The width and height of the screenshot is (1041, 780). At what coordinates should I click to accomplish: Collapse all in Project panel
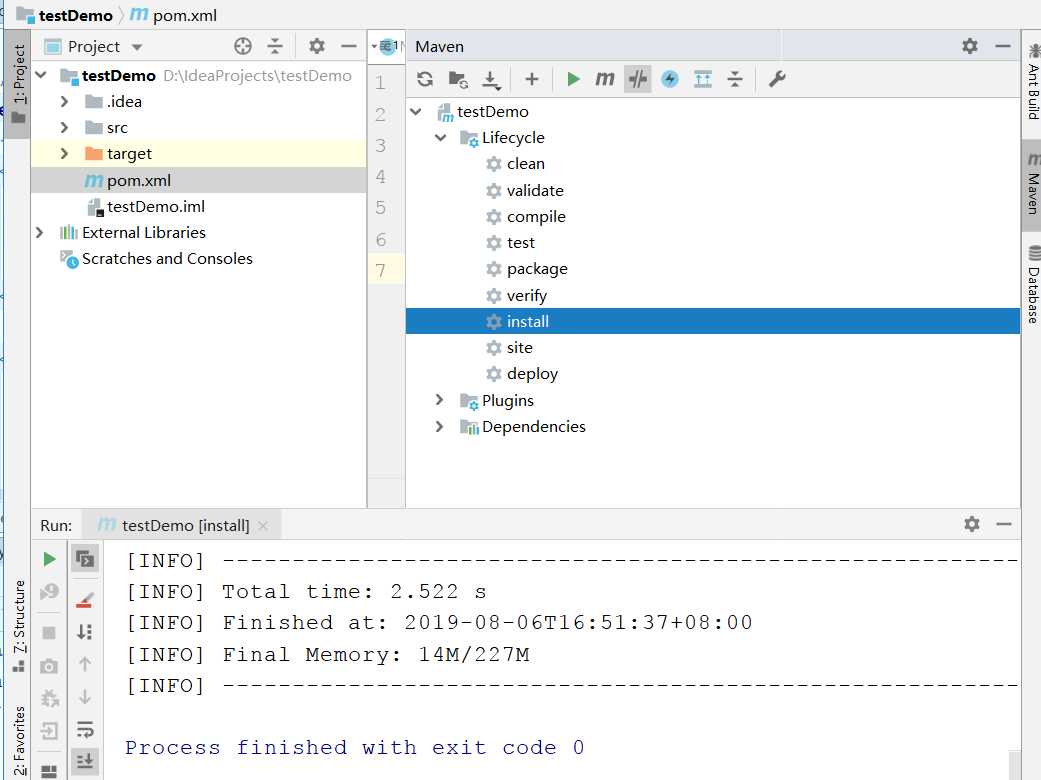pyautogui.click(x=275, y=46)
